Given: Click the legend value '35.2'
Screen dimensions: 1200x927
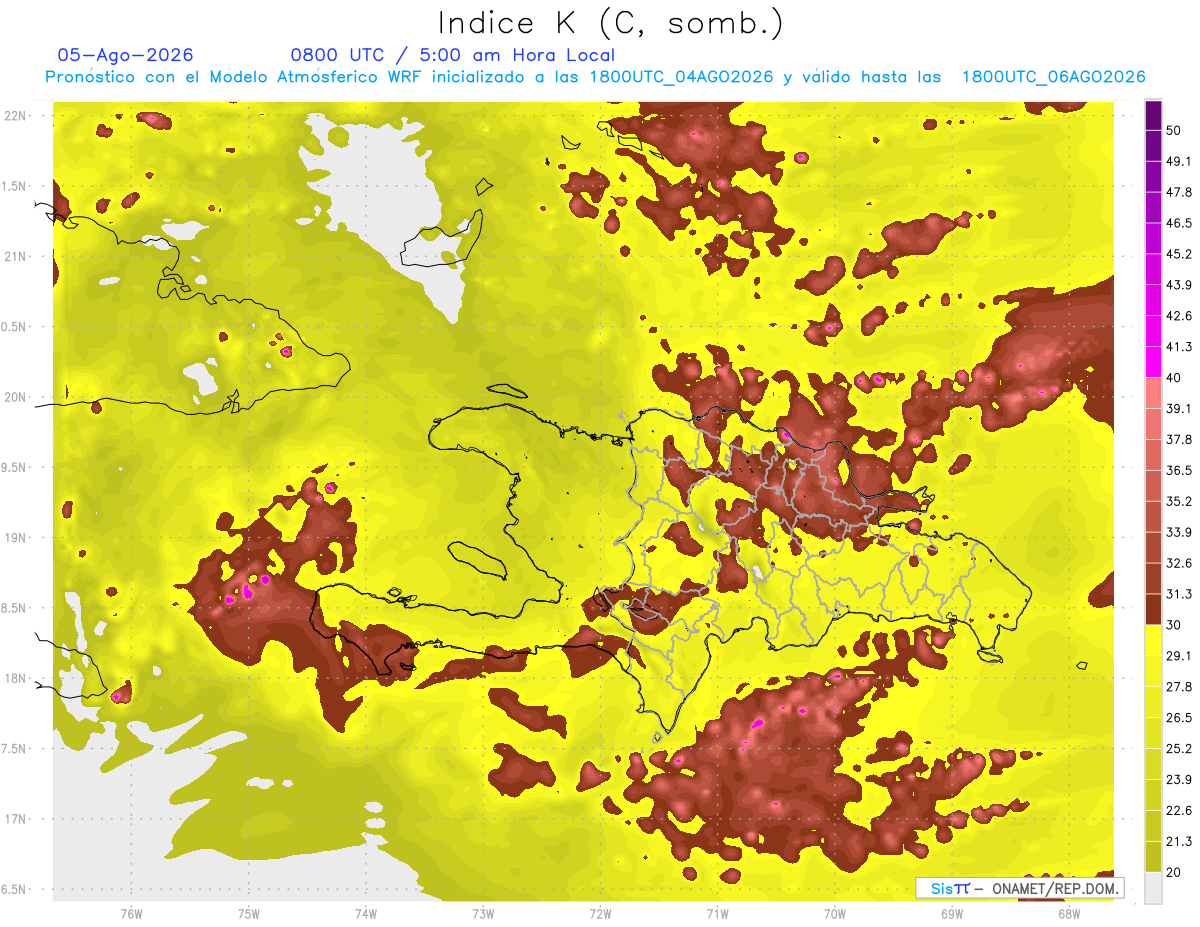Looking at the screenshot, I should tap(1179, 501).
